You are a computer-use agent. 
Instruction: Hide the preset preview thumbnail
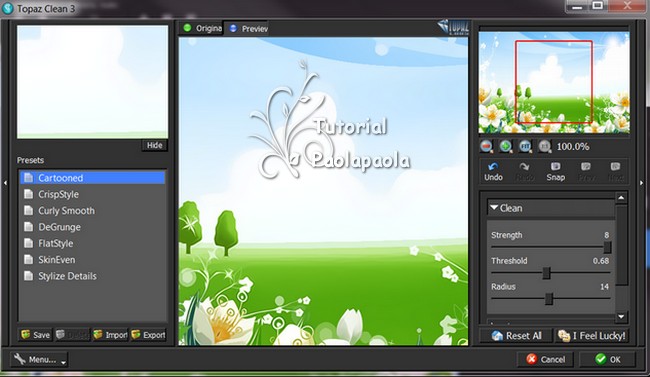tap(154, 145)
